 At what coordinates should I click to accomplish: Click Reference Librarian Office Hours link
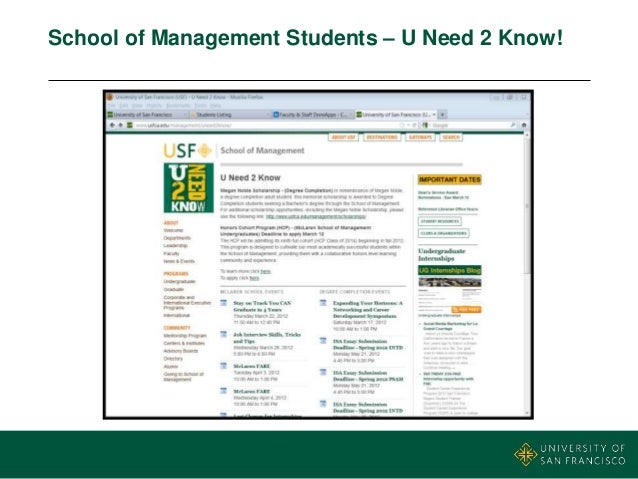point(448,209)
